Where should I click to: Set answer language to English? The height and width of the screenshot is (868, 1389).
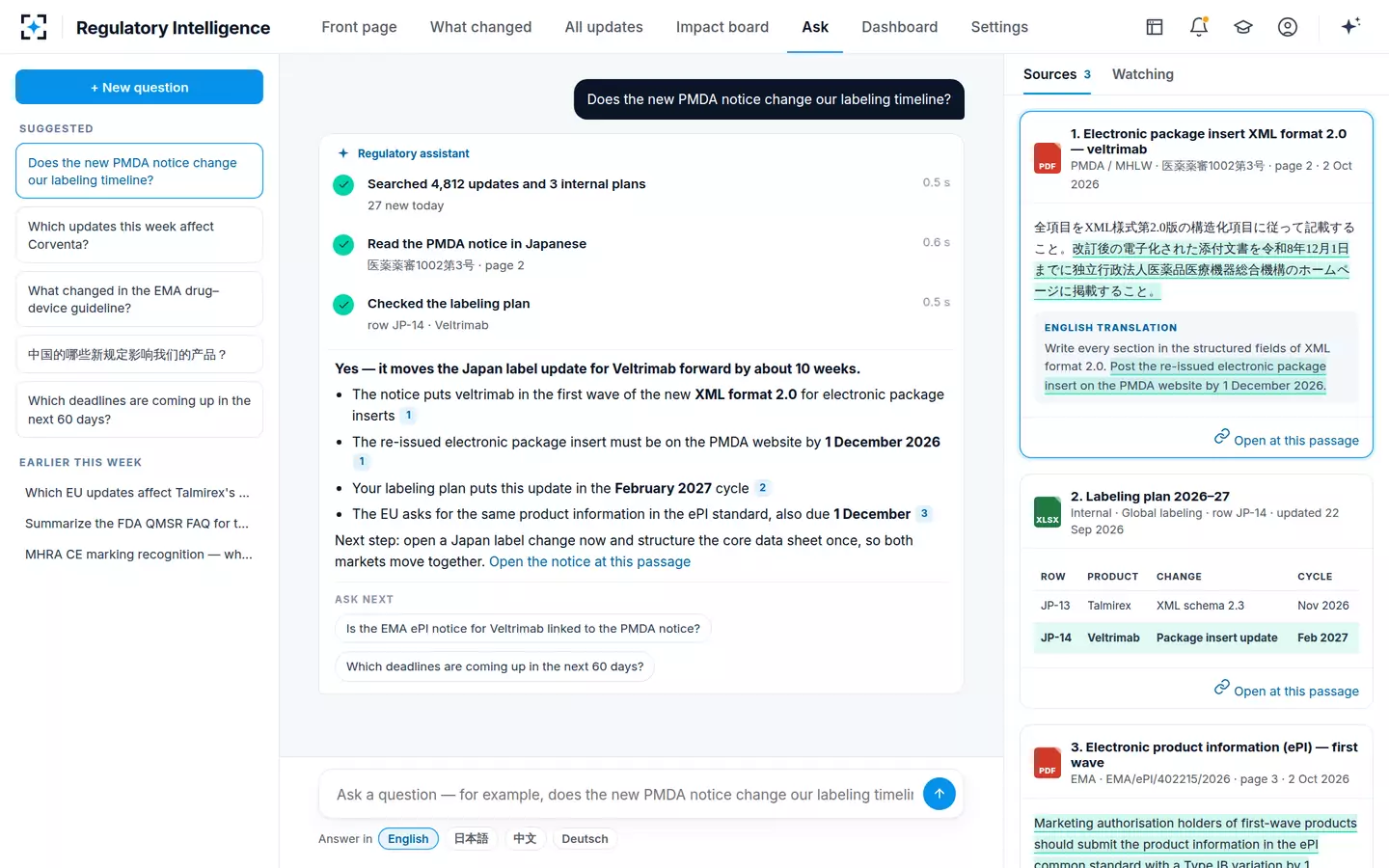(x=408, y=839)
